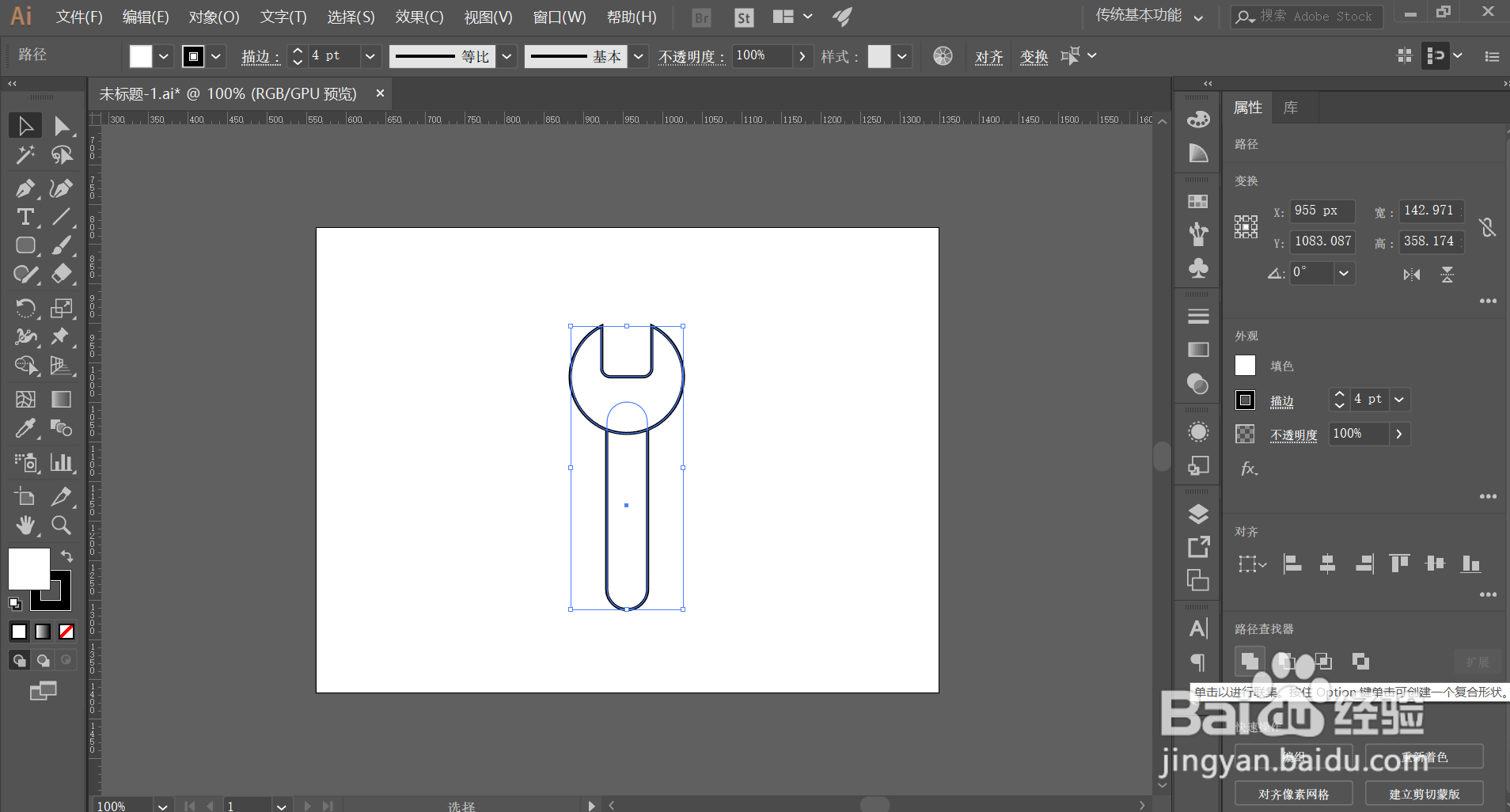Select the Rounded Rectangle tool
The width and height of the screenshot is (1510, 812).
(25, 245)
